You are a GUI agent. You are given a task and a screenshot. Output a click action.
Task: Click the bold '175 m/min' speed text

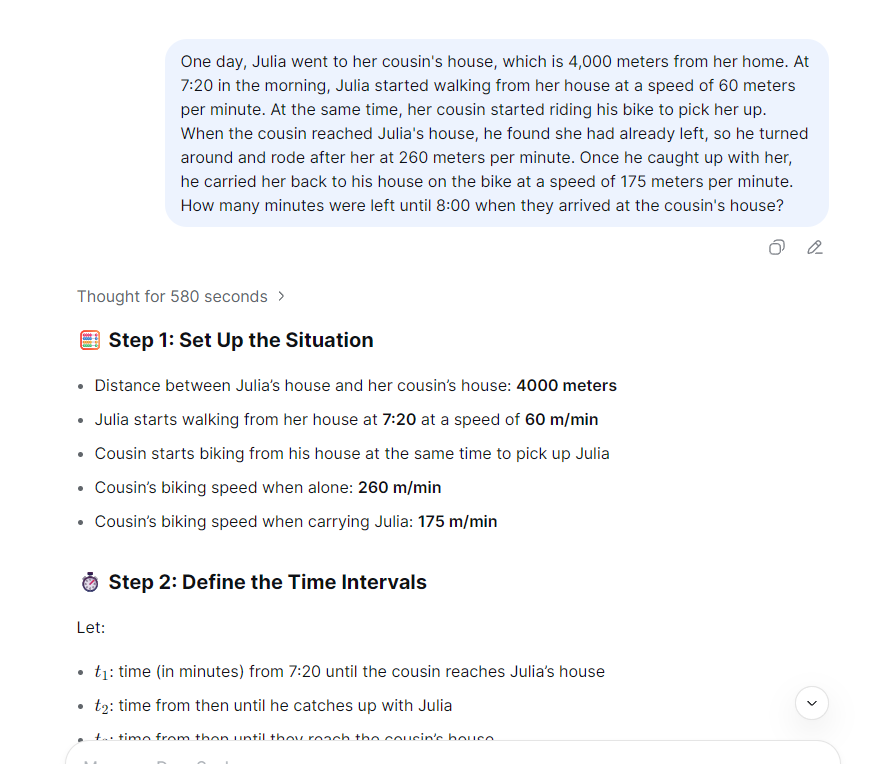[457, 521]
